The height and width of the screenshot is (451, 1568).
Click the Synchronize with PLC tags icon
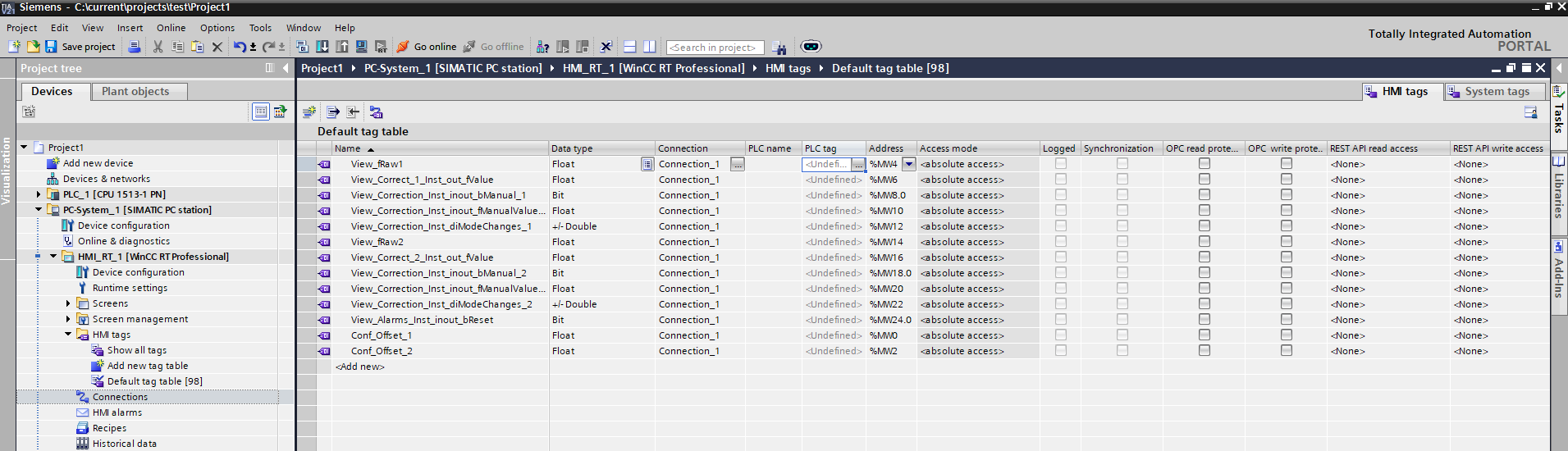point(376,112)
